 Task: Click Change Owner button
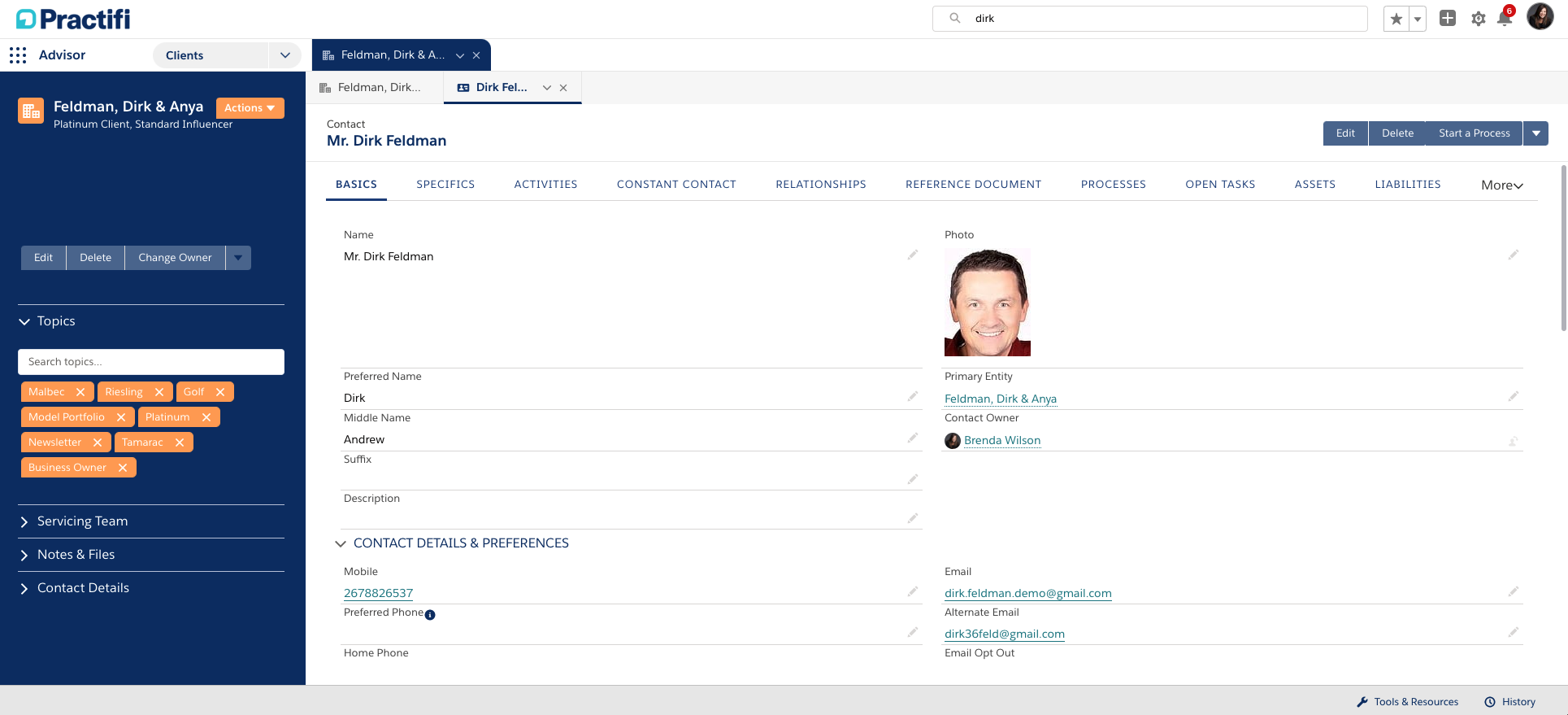(175, 258)
